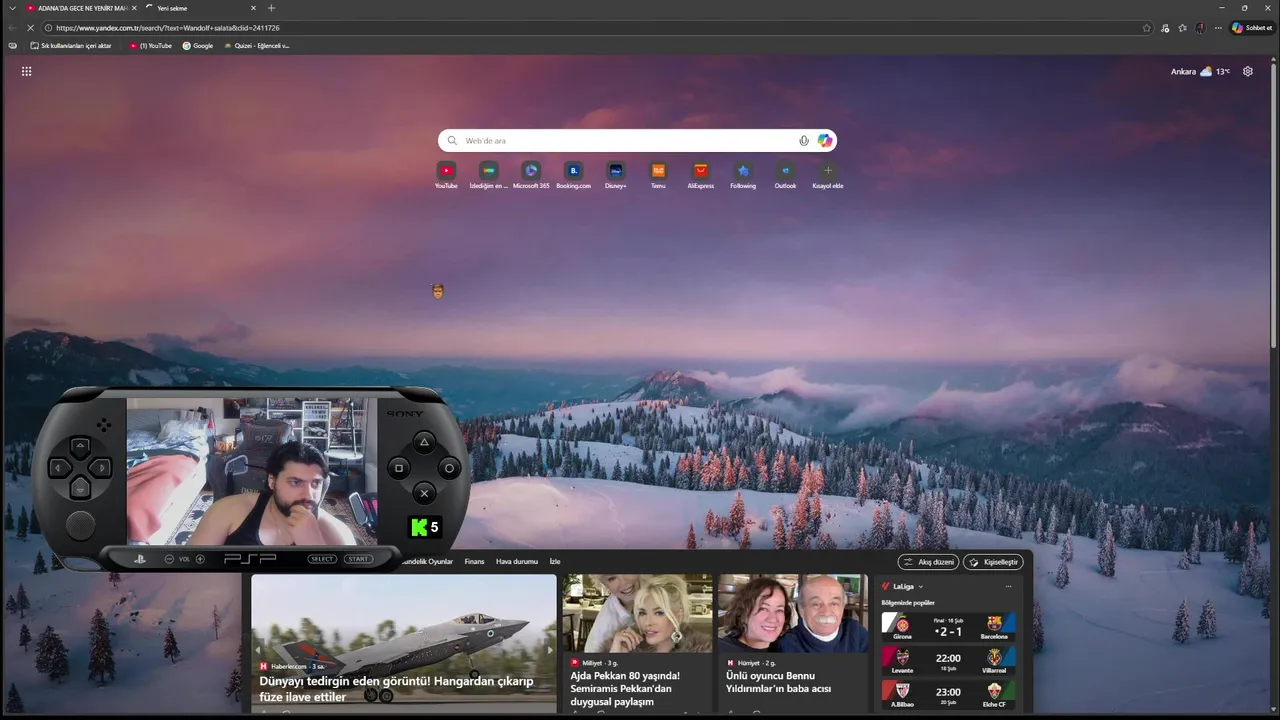Open the Kişiselleştir button

993,562
